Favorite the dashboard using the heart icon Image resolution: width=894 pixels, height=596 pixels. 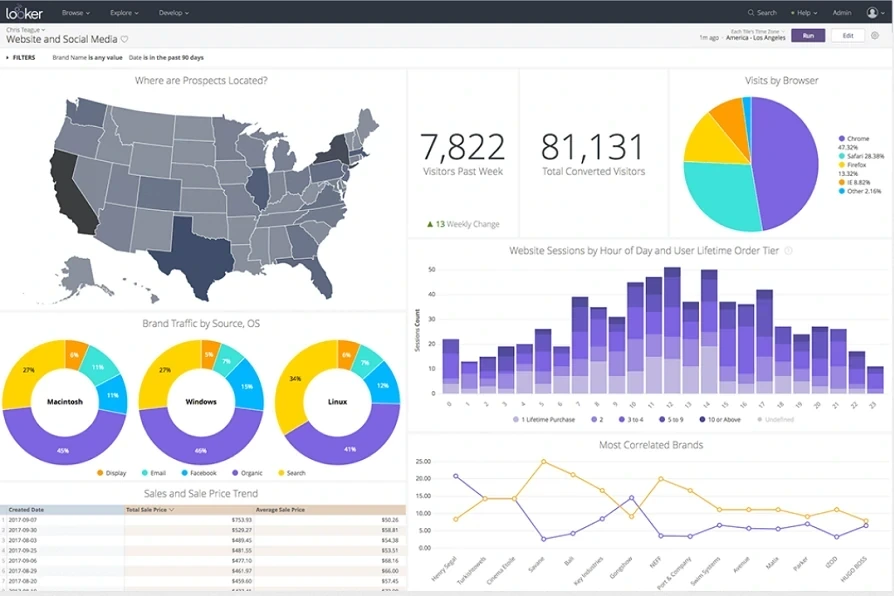click(x=125, y=40)
